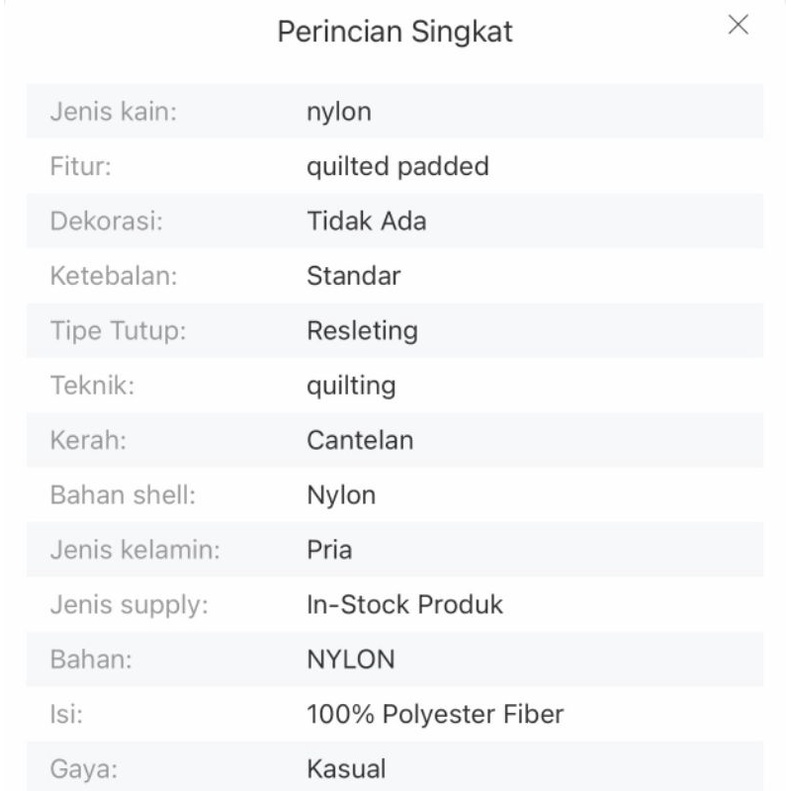Click the Kasual style value
Screen dimensions: 791x791
point(345,769)
